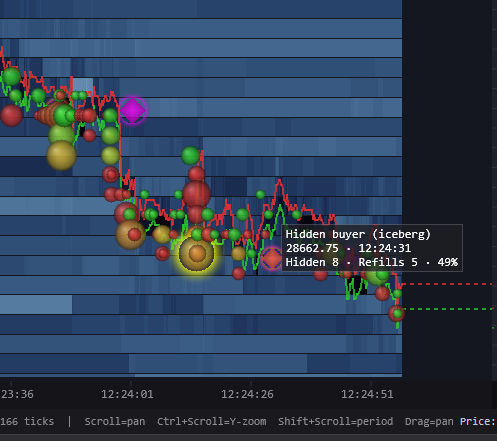The height and width of the screenshot is (441, 497).
Task: Select the green bubble atop the red spike
Action: [x=191, y=155]
